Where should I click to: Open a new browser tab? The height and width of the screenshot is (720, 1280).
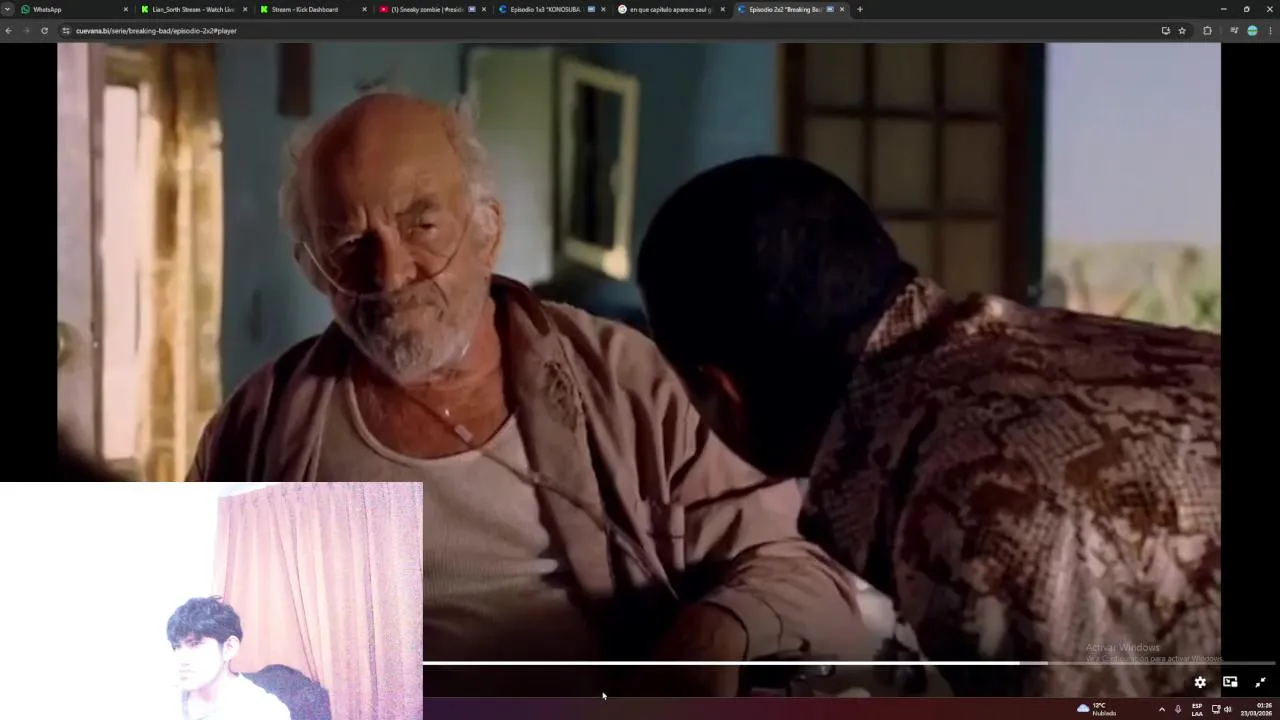click(860, 9)
